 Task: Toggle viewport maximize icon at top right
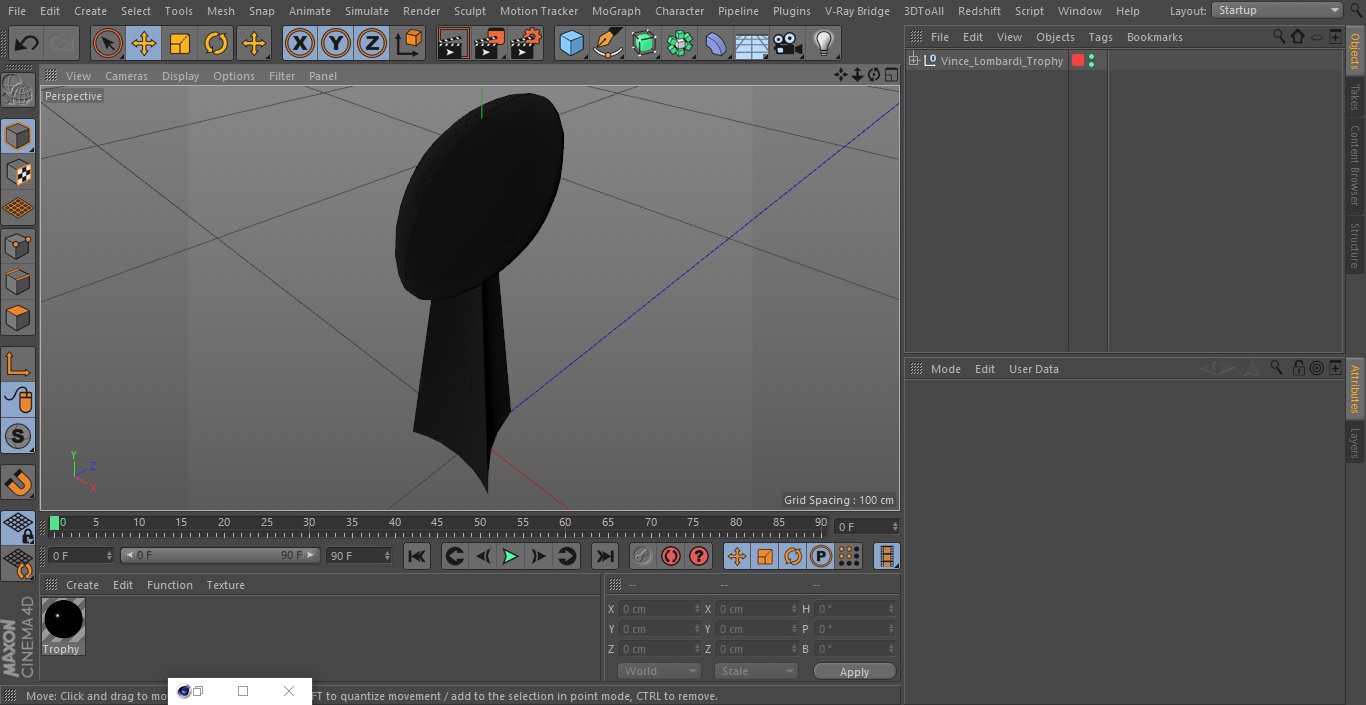pos(890,75)
